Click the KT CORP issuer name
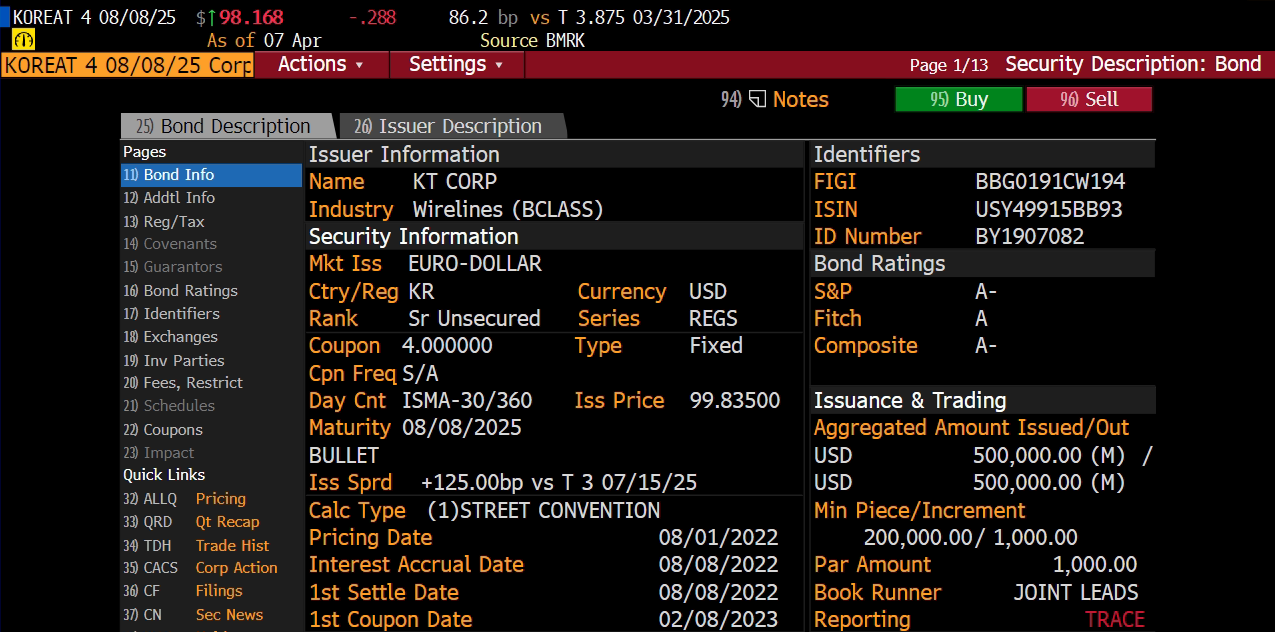 click(454, 182)
